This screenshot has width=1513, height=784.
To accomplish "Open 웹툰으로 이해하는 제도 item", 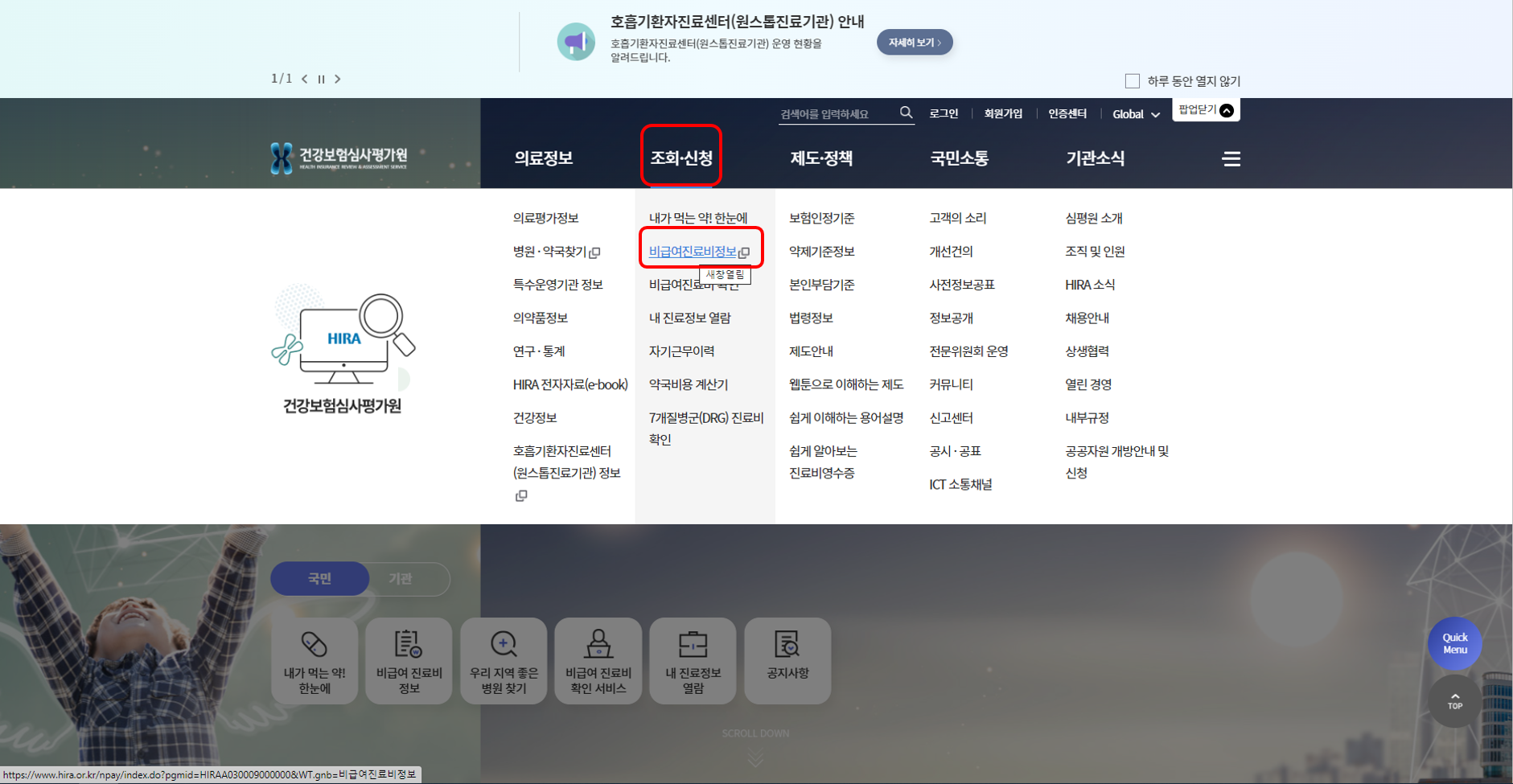I will (846, 384).
